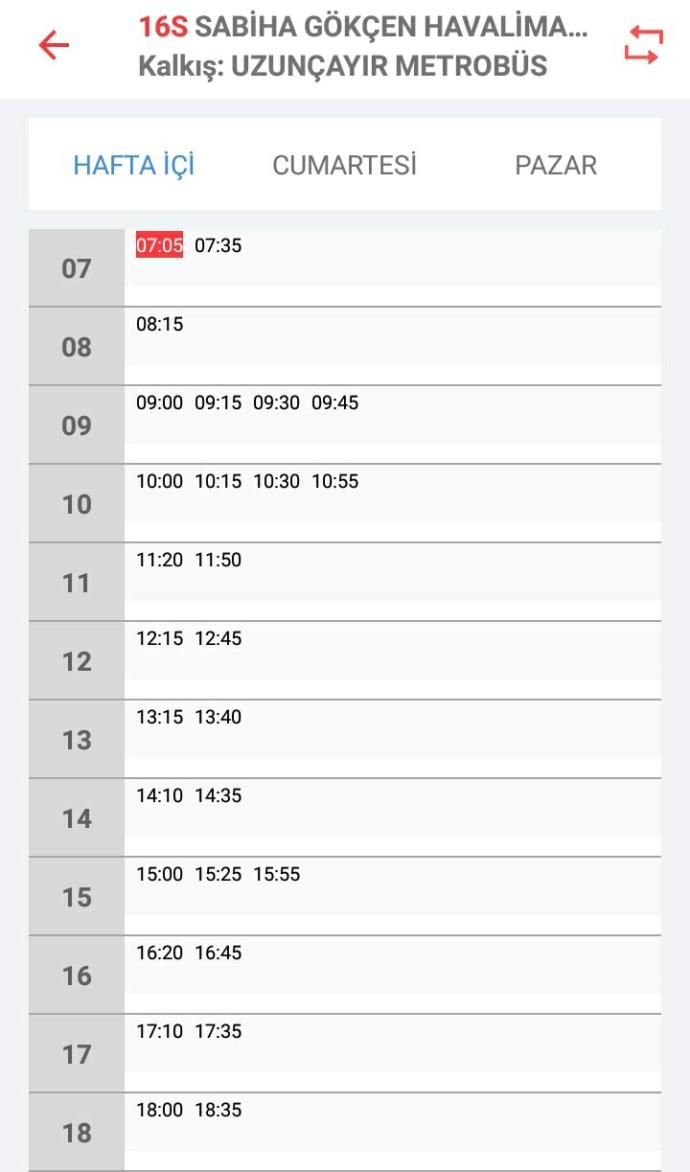Switch to the CUMARTESİ tab
690x1172 pixels.
click(x=344, y=165)
